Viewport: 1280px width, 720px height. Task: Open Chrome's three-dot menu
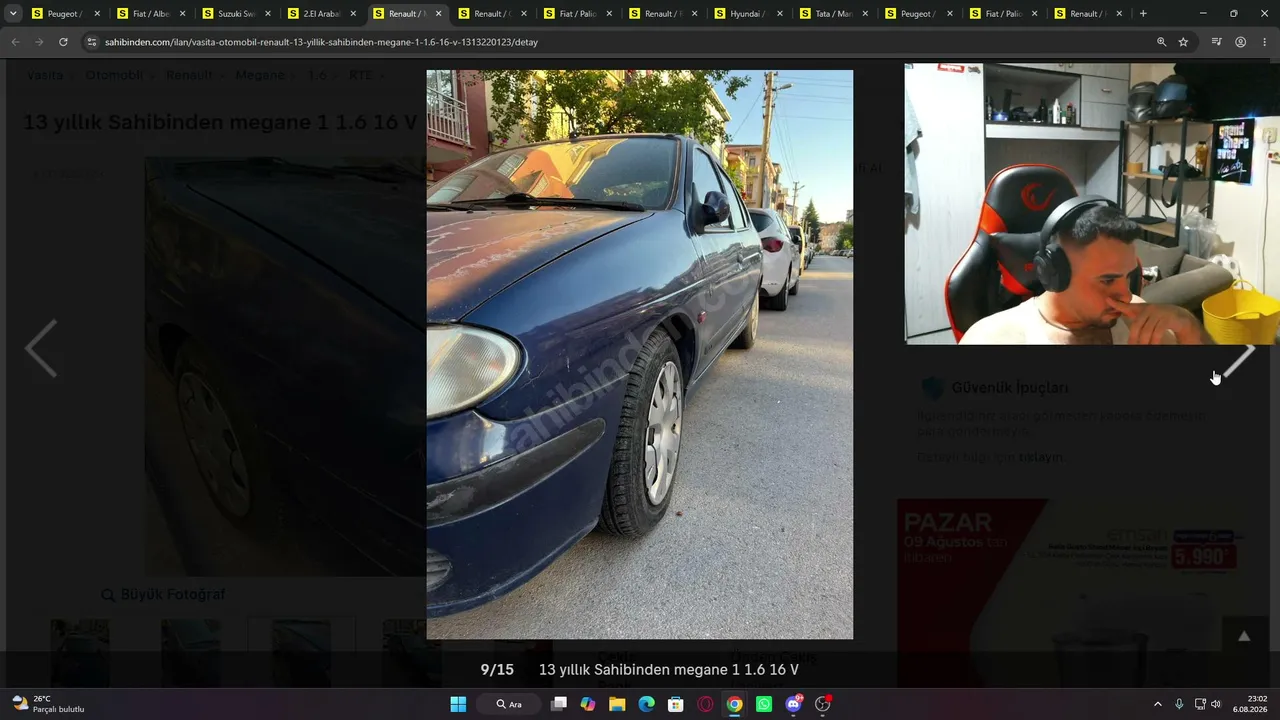tap(1264, 42)
